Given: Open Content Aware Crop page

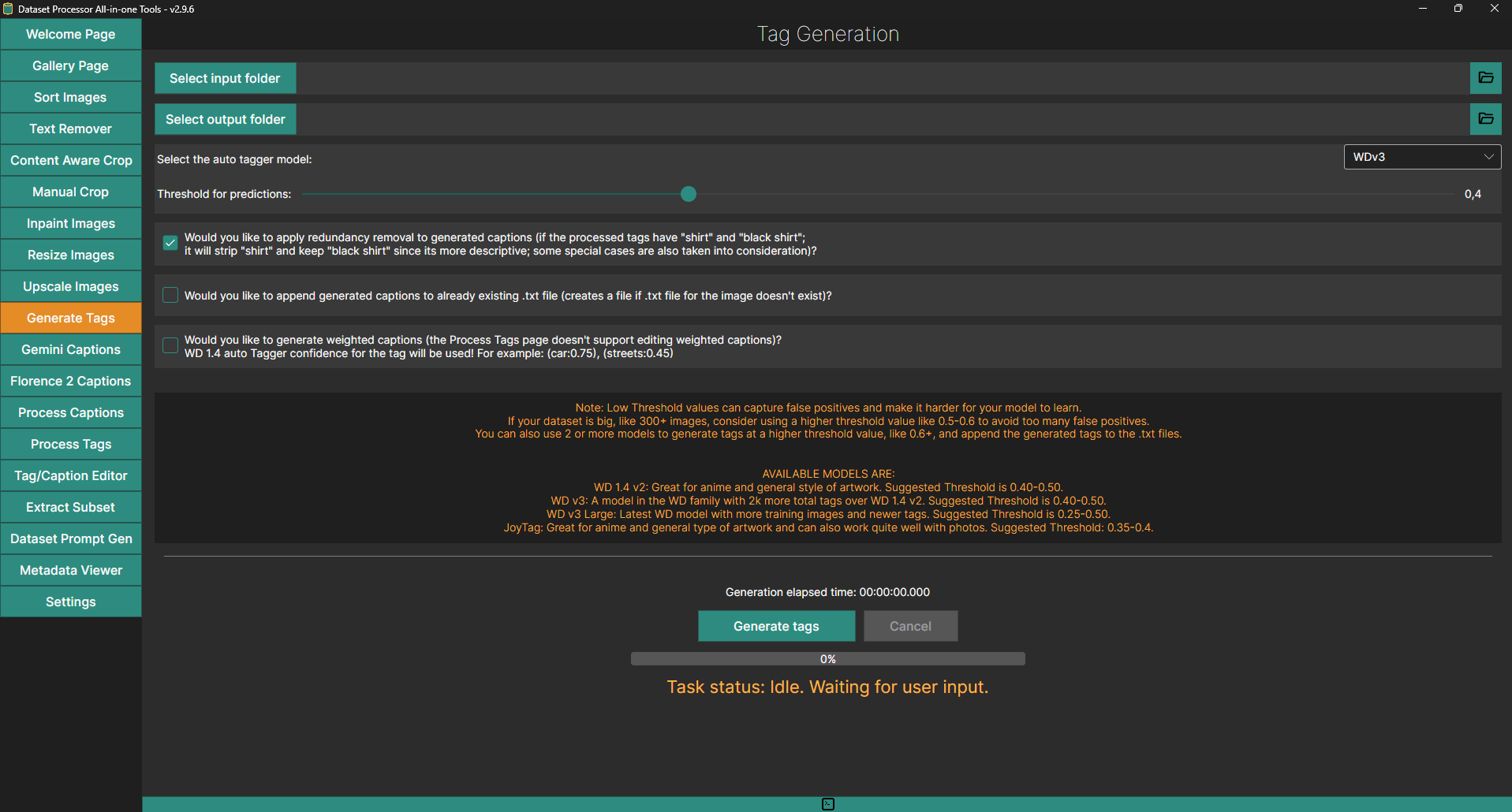Looking at the screenshot, I should 71,160.
